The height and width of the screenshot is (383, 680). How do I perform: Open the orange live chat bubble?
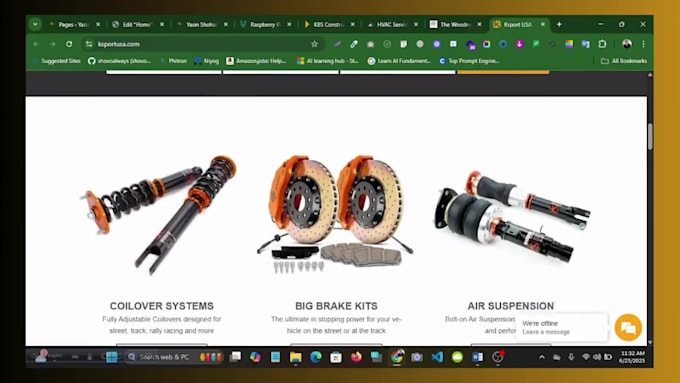tap(628, 327)
